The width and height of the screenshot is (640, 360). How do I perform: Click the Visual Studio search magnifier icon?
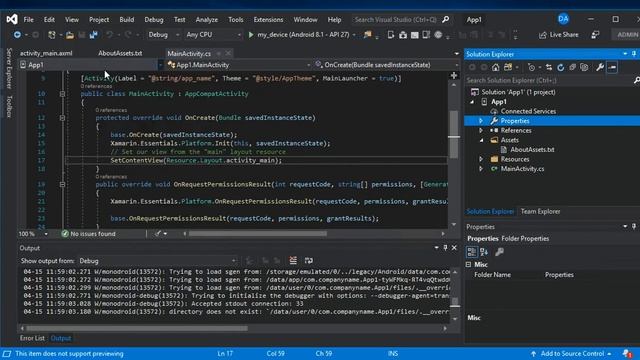[x=446, y=19]
